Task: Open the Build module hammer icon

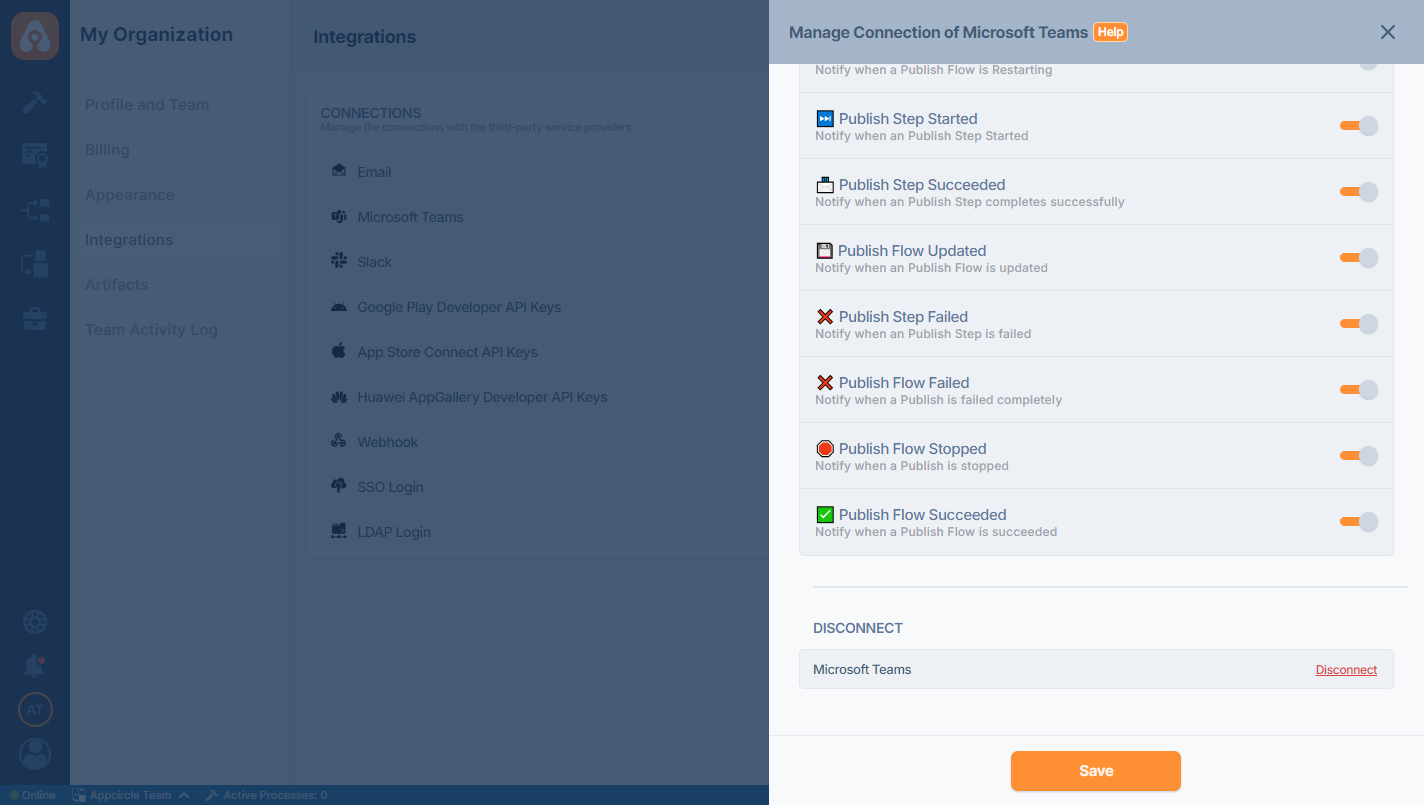Action: click(x=35, y=101)
